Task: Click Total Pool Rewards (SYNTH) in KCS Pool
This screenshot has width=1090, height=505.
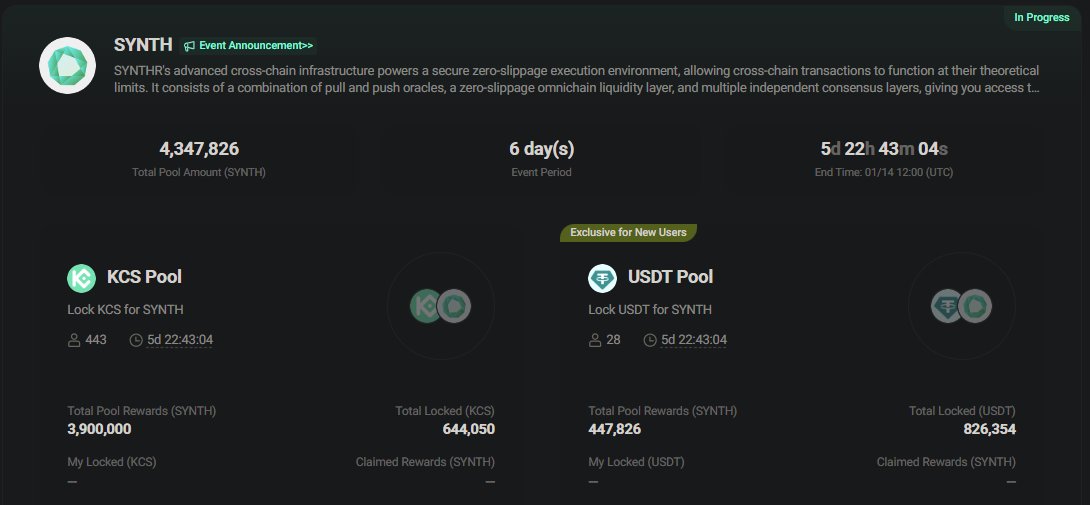Action: pos(142,411)
